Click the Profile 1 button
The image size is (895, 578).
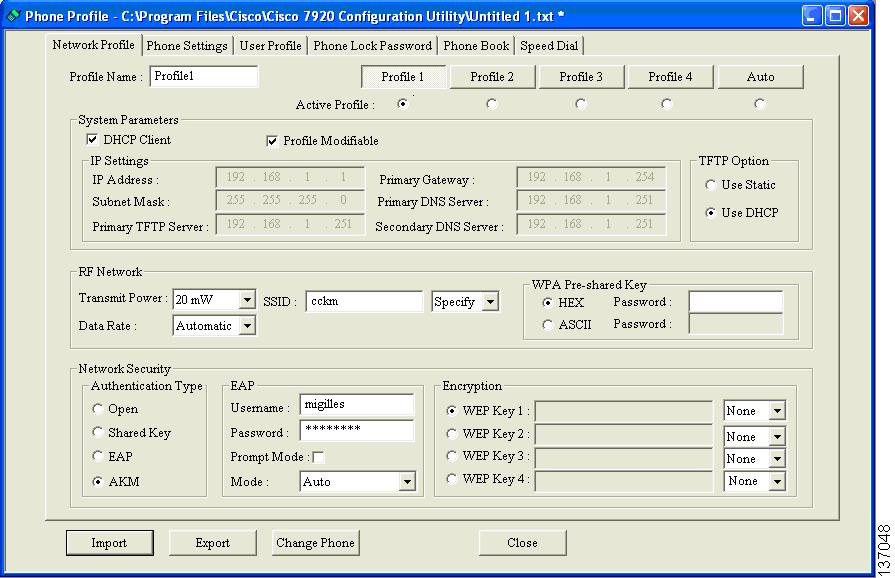click(x=403, y=77)
